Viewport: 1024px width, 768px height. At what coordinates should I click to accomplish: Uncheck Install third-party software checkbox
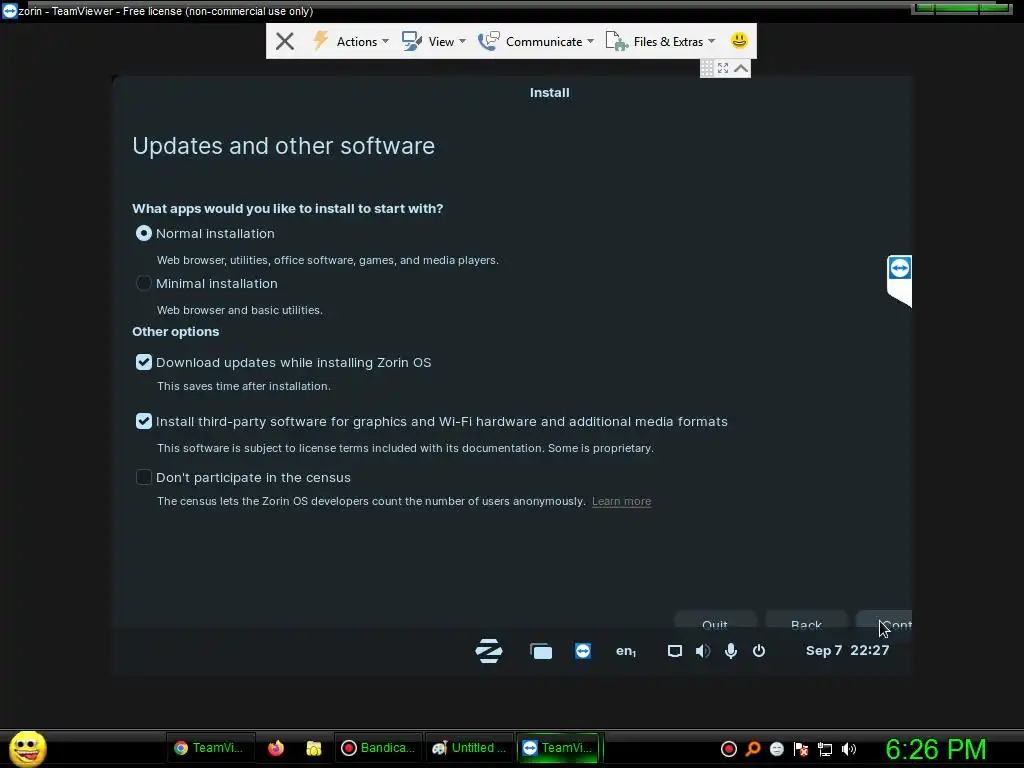144,421
